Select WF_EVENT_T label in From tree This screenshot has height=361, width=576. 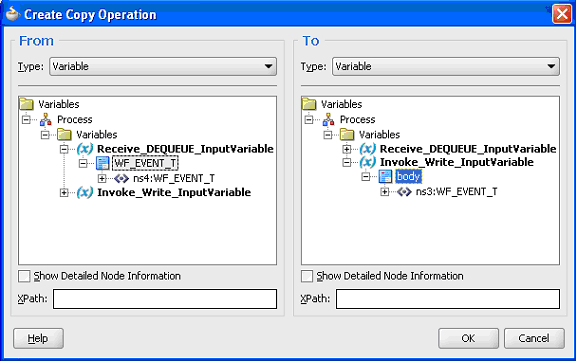point(145,163)
